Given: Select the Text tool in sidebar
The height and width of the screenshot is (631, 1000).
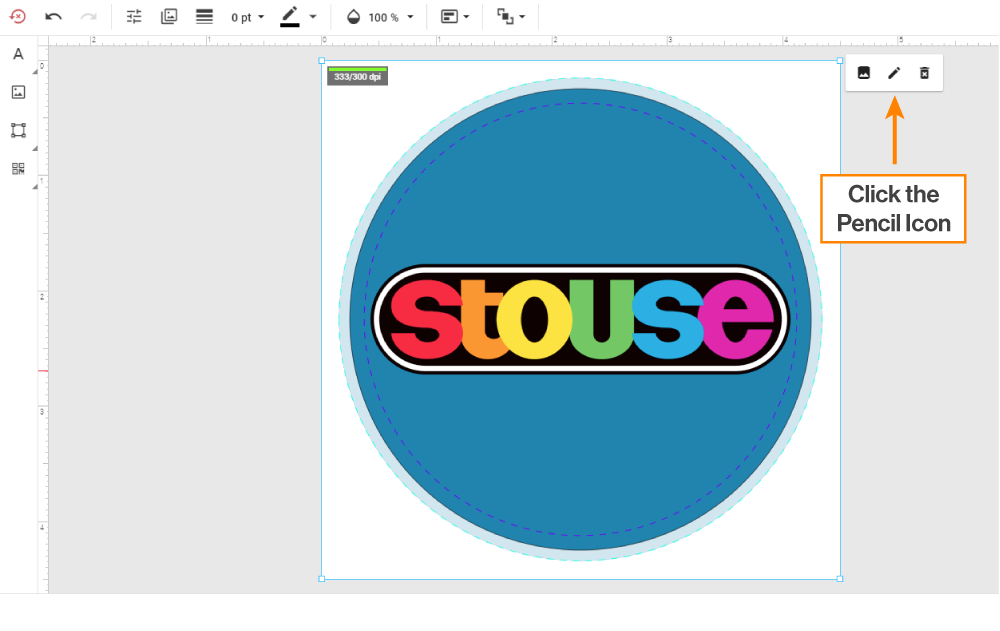Looking at the screenshot, I should 18,54.
